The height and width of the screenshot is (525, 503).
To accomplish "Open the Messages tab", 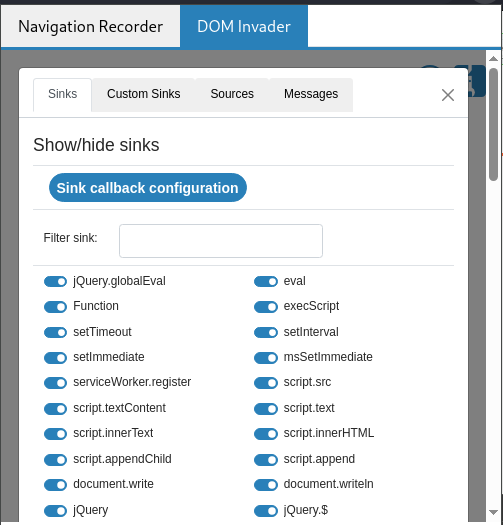I will (x=311, y=94).
